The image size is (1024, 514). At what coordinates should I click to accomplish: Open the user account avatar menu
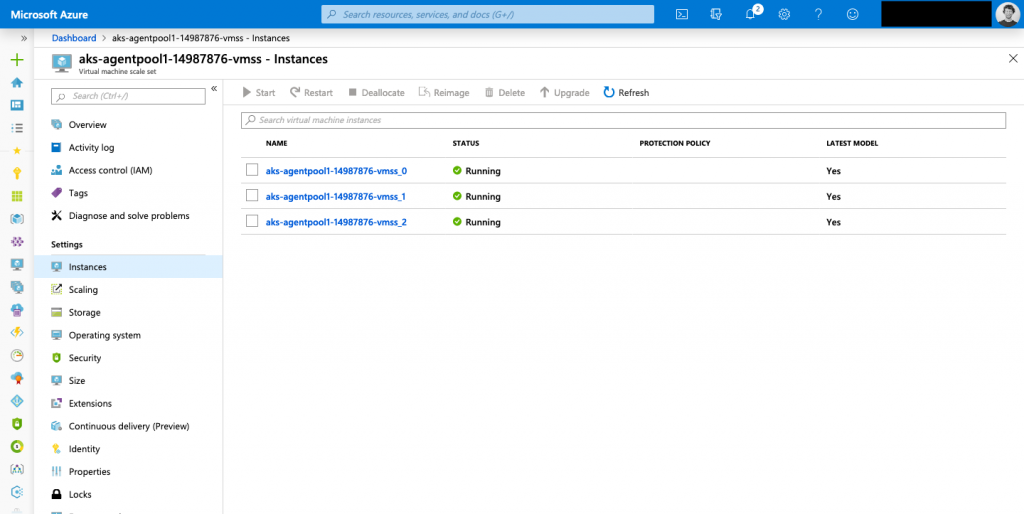[1007, 14]
